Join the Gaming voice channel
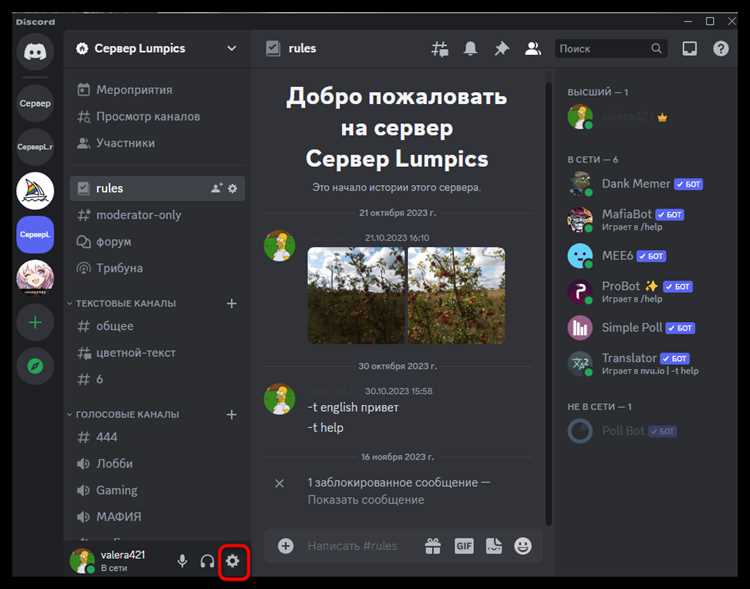The width and height of the screenshot is (750, 589). [157, 490]
